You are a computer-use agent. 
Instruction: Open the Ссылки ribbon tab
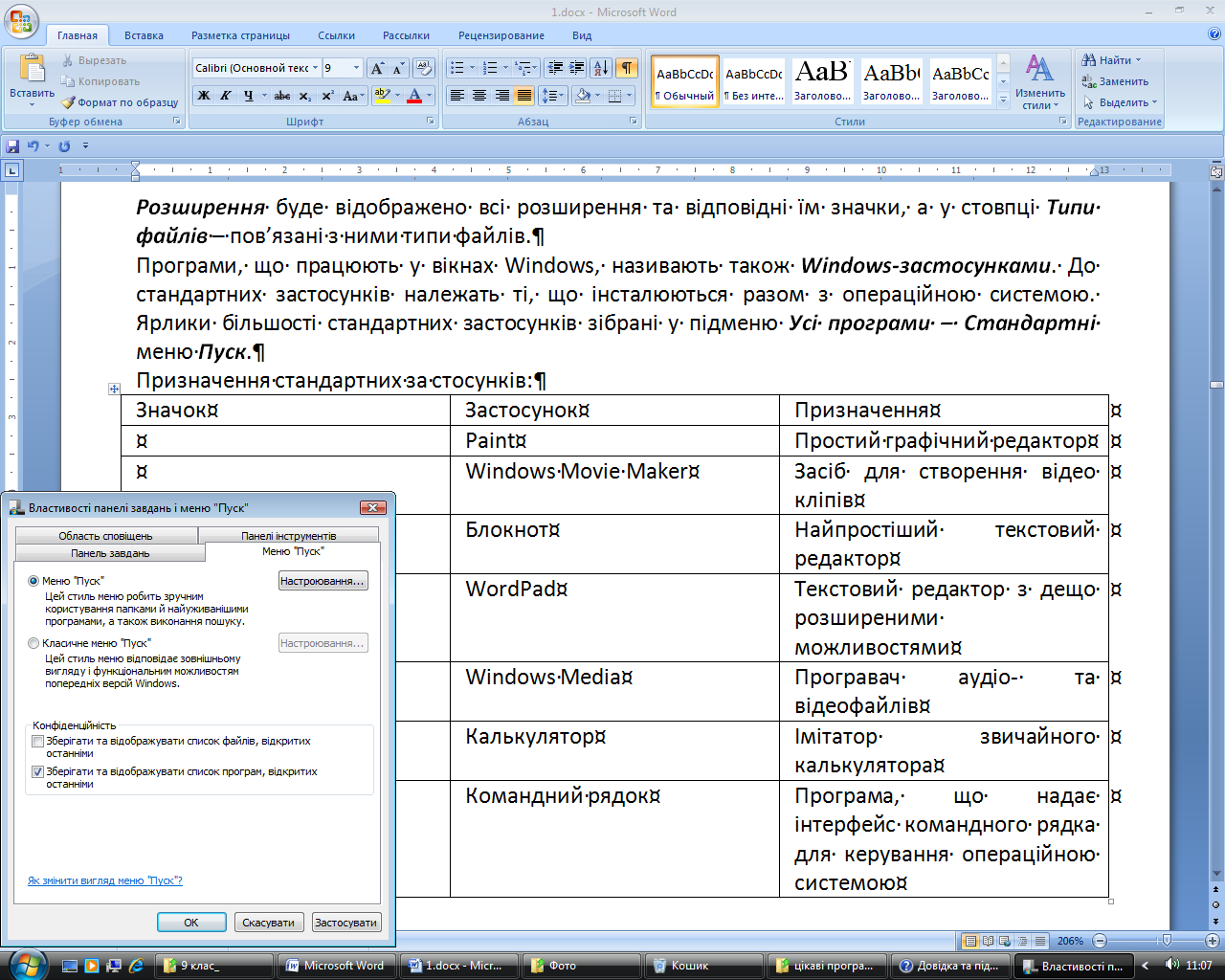coord(336,35)
